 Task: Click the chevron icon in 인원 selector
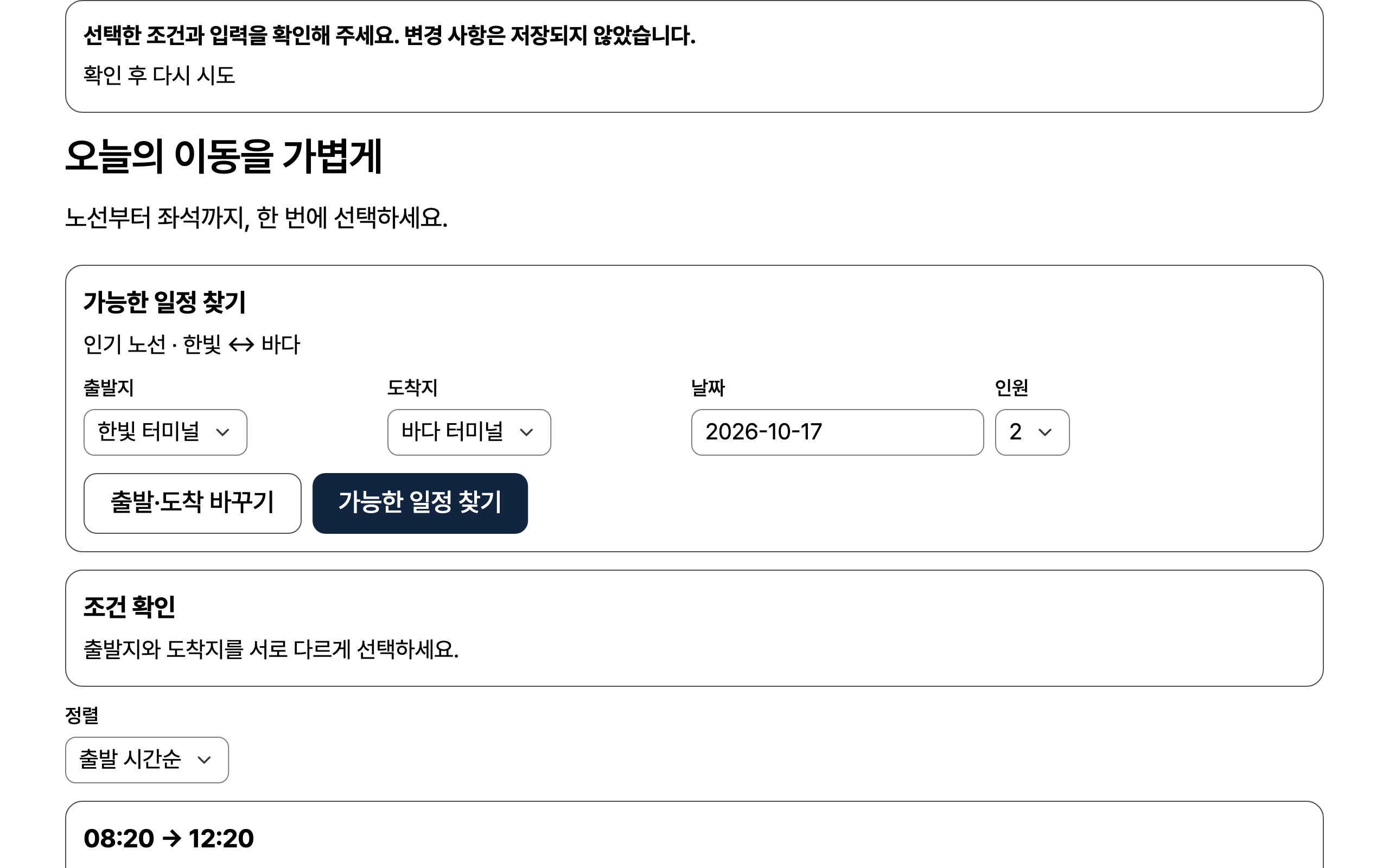pyautogui.click(x=1045, y=432)
